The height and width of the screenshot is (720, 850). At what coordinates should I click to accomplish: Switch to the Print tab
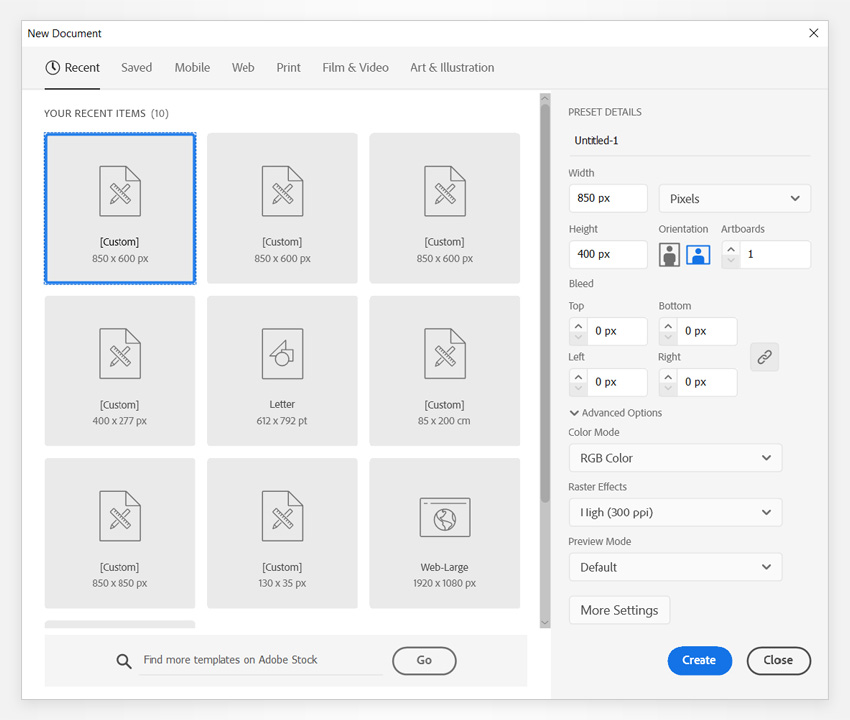[x=288, y=67]
